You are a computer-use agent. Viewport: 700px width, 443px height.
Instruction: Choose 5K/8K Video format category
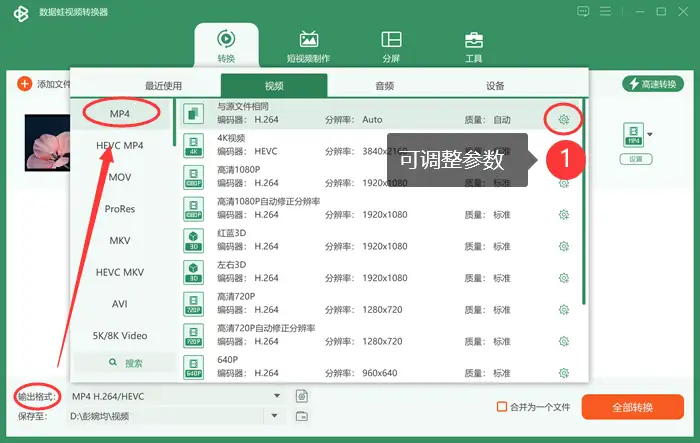pos(120,336)
